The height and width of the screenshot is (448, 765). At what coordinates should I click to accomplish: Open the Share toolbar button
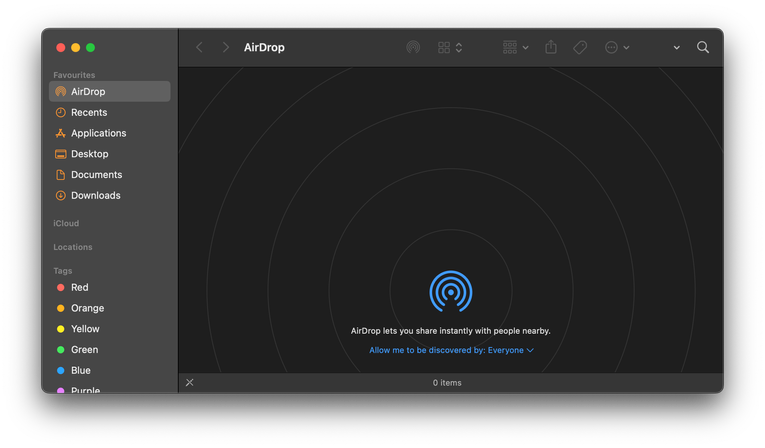point(551,47)
